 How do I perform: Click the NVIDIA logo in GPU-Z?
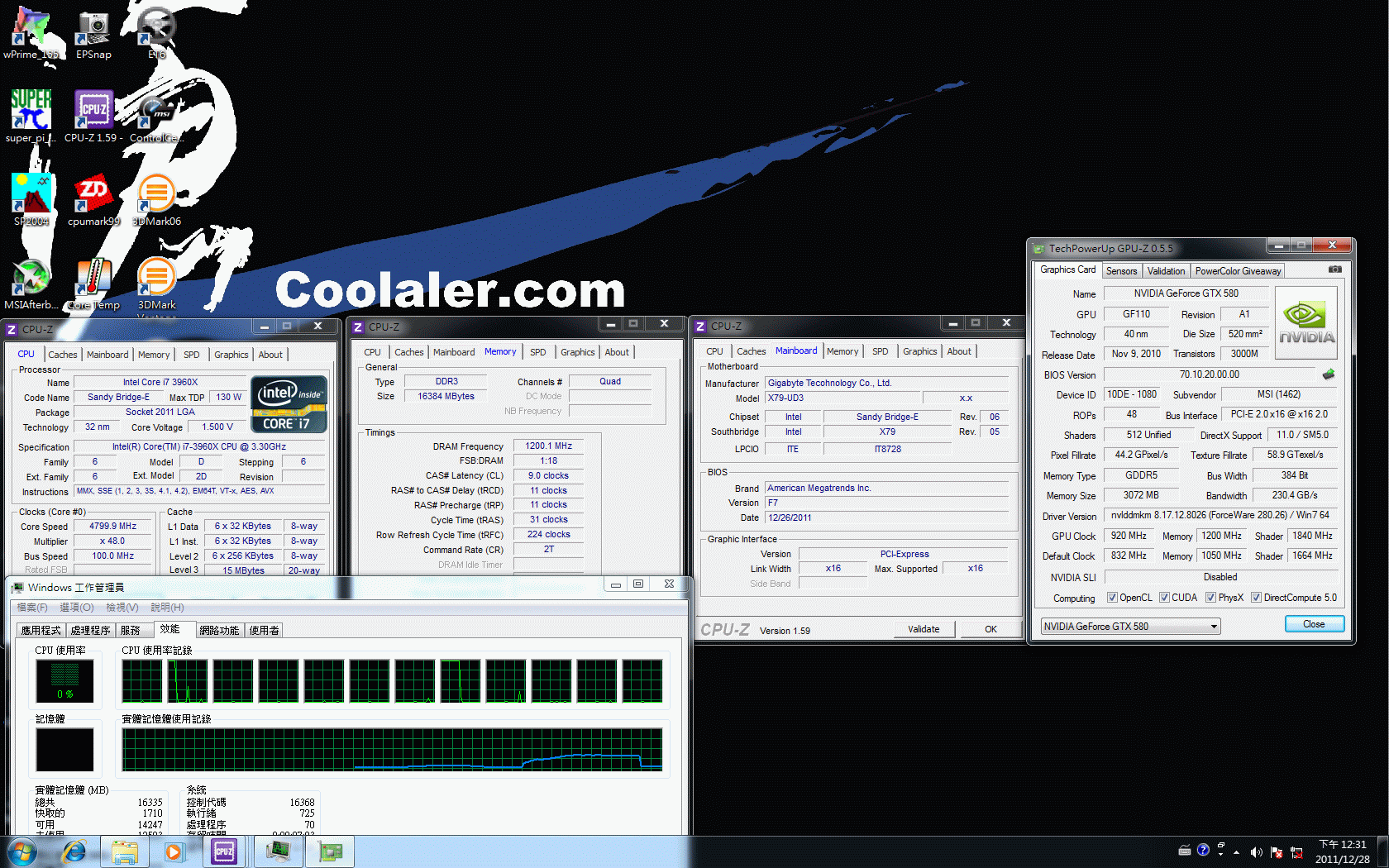(x=1306, y=322)
